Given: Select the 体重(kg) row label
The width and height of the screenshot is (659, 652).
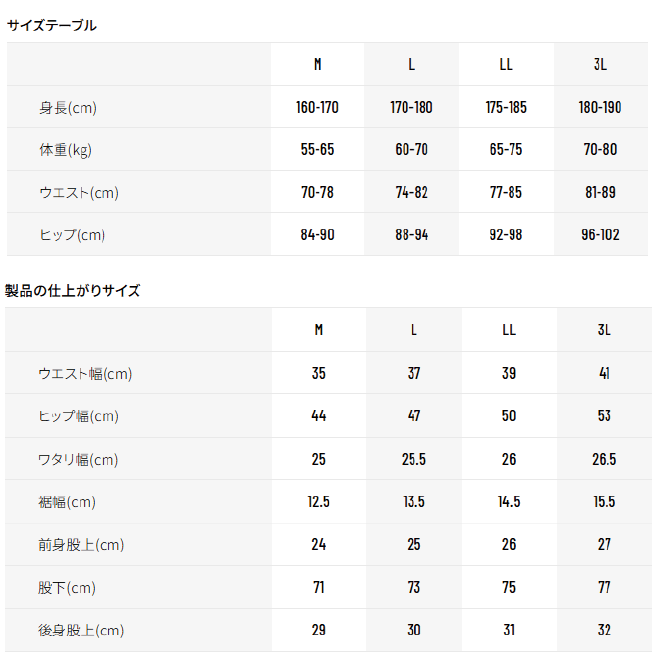Looking at the screenshot, I should [x=66, y=151].
